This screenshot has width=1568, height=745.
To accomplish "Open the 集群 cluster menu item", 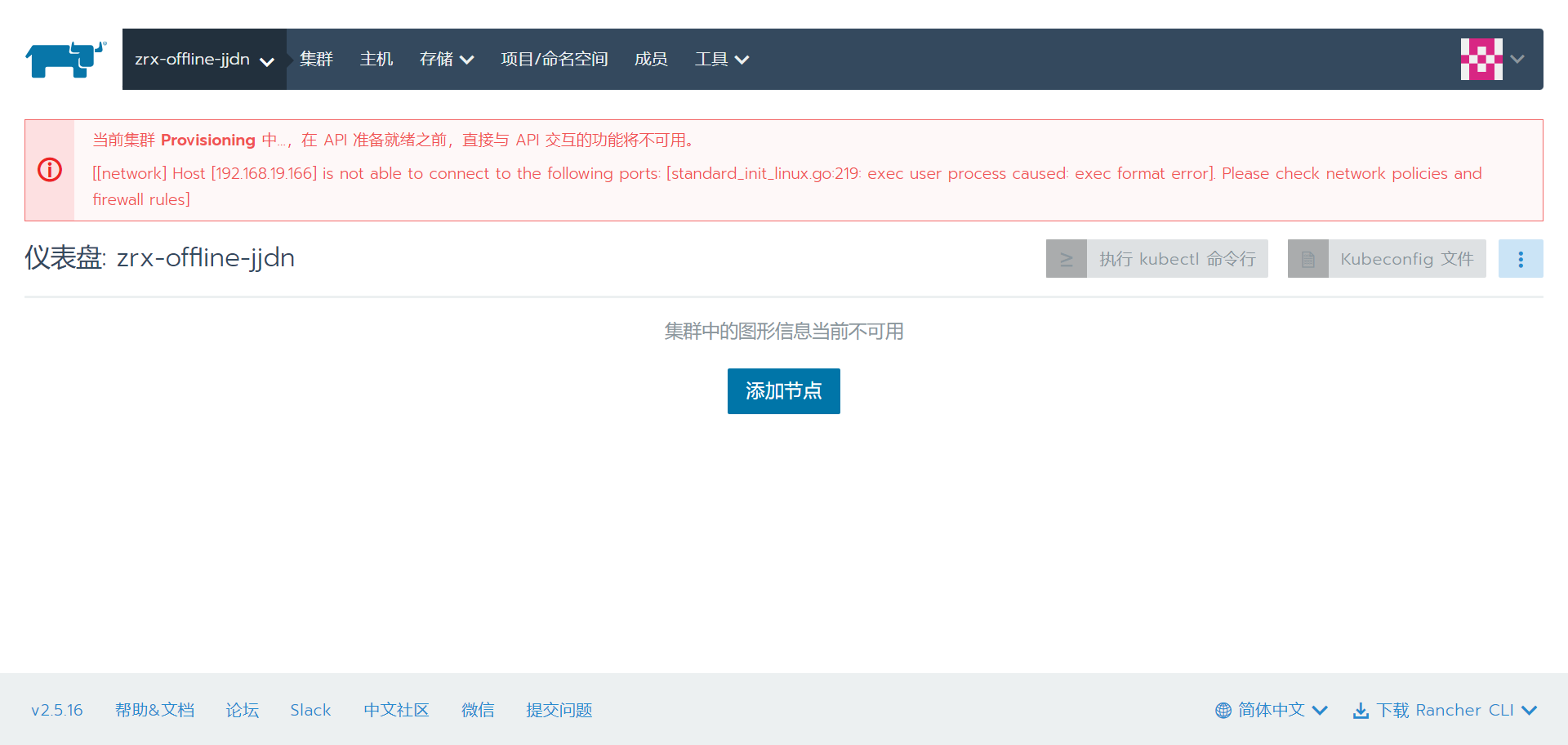I will 316,60.
